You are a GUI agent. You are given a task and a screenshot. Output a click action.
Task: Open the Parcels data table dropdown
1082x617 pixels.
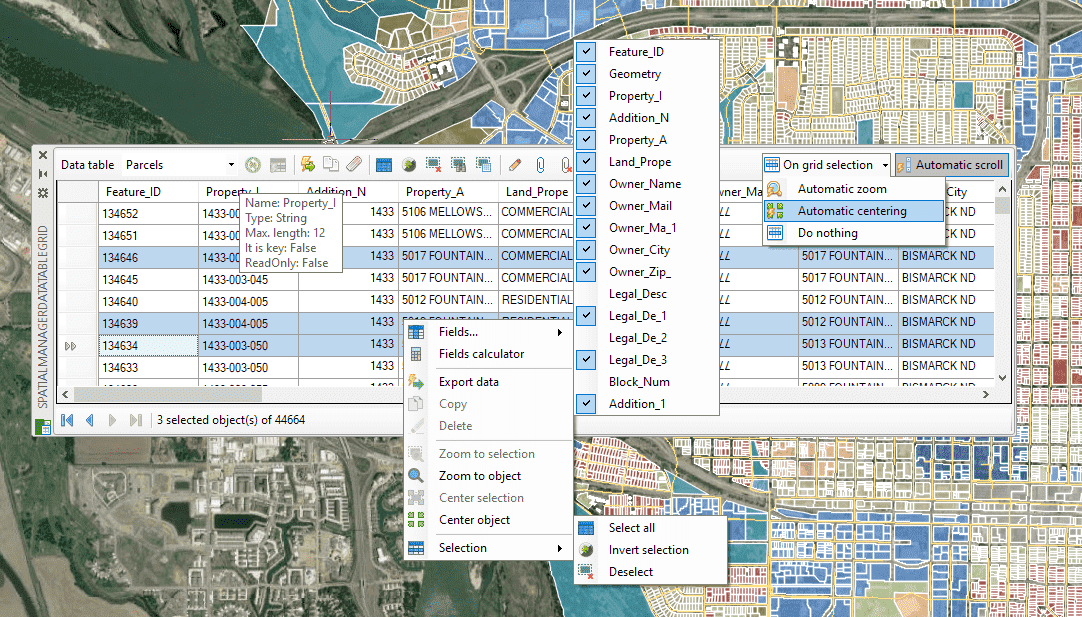231,165
